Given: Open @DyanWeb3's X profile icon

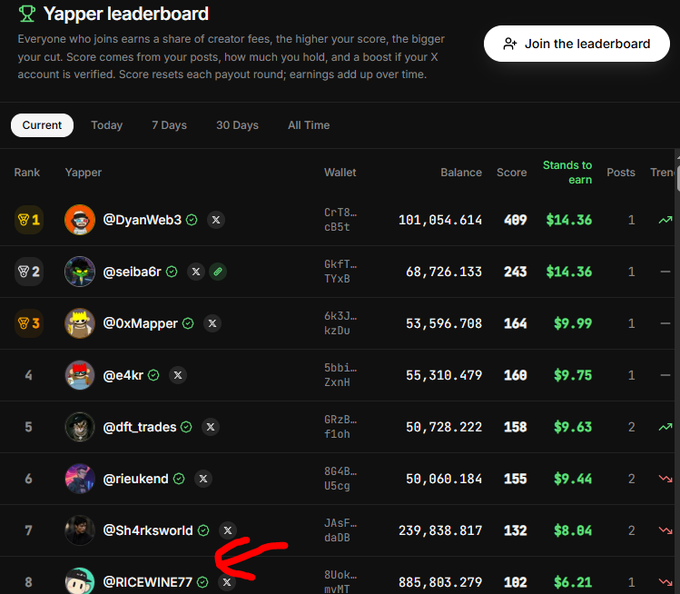Looking at the screenshot, I should coord(216,220).
